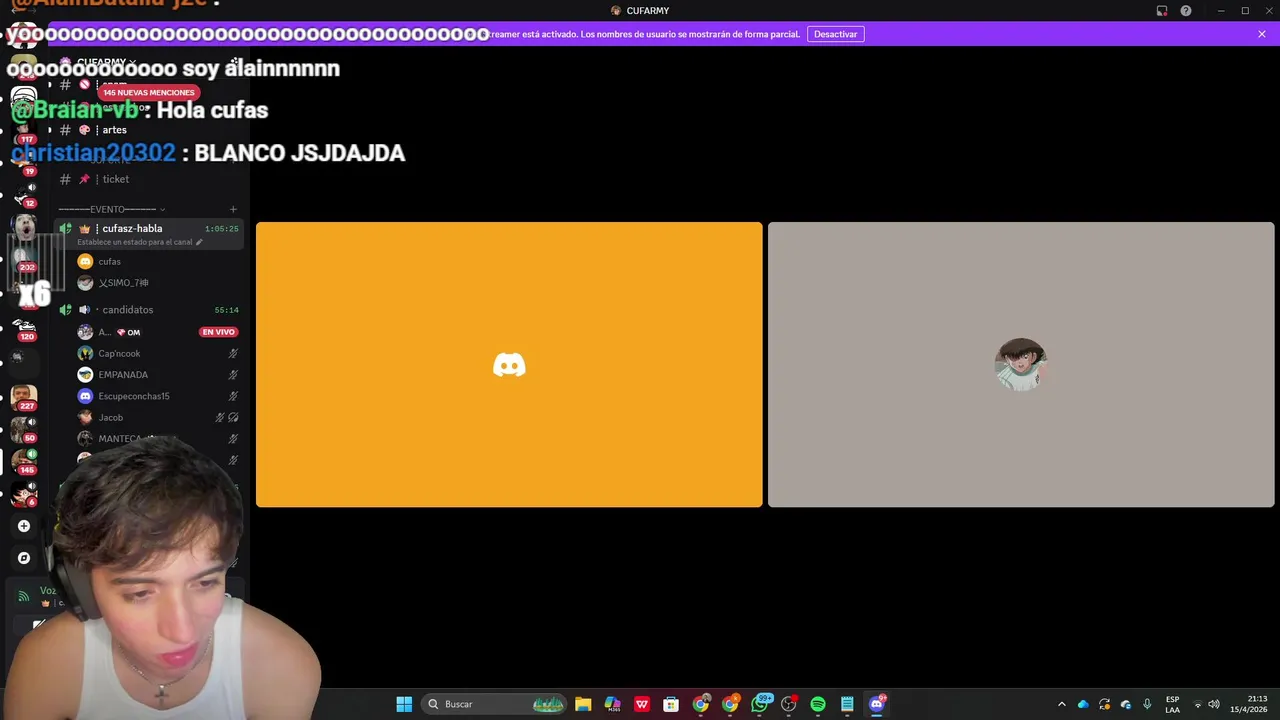Open the red WPS taskbar icon

click(642, 704)
